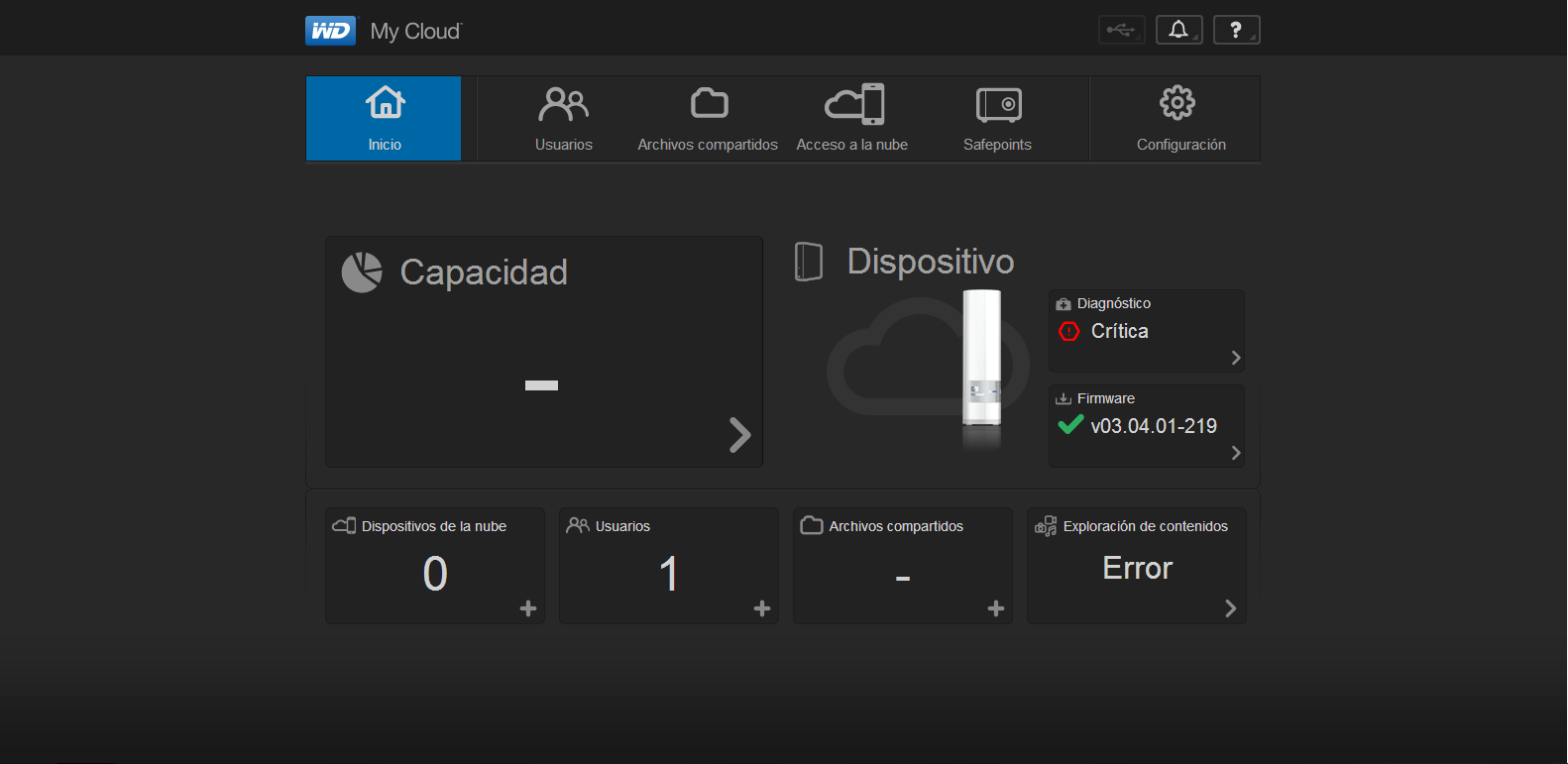Click the "Archivos compartidos" label in bottom tile
The image size is (1568, 764).
896,526
